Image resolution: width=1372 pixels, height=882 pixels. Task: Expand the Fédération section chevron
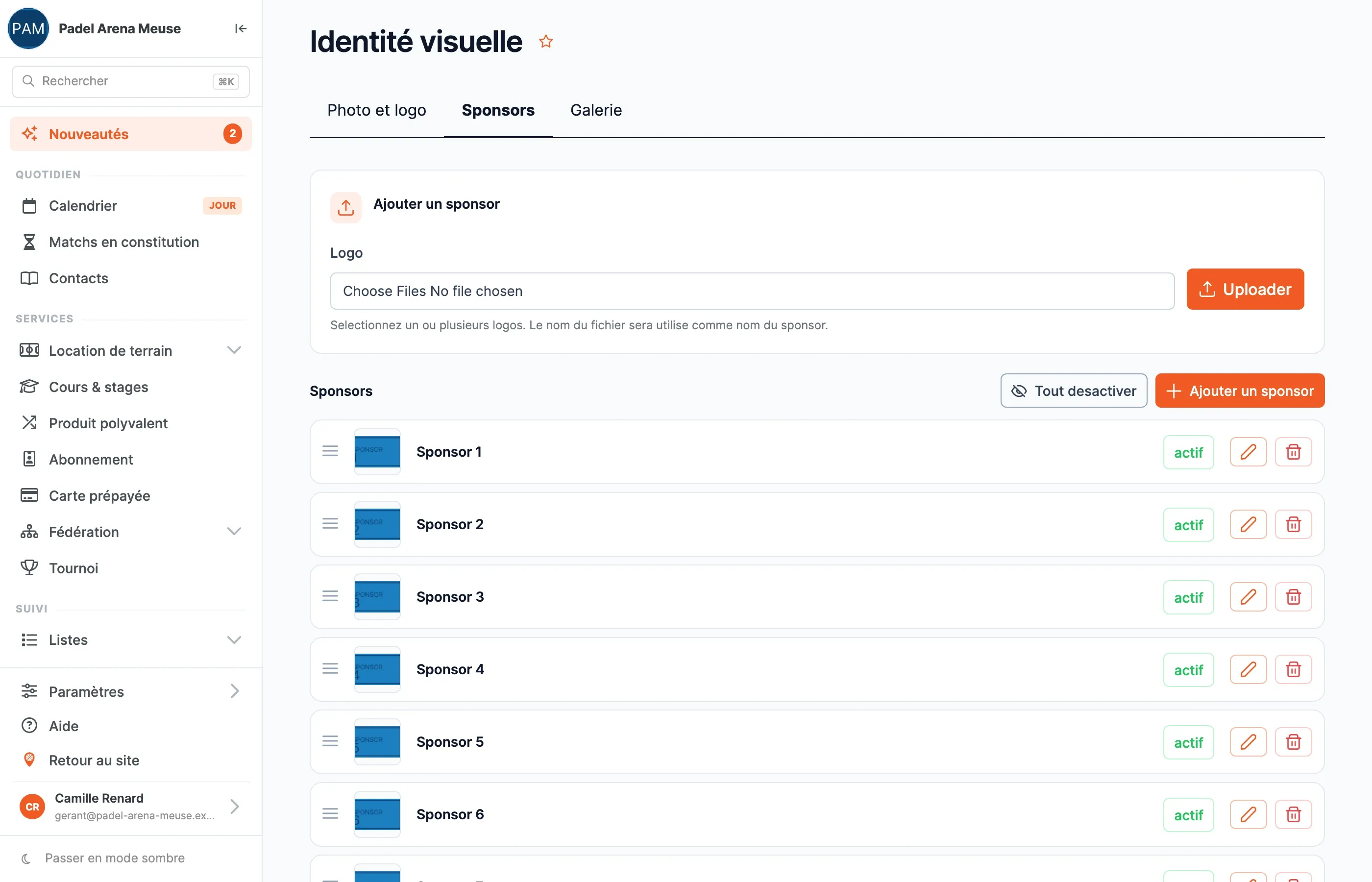point(234,532)
